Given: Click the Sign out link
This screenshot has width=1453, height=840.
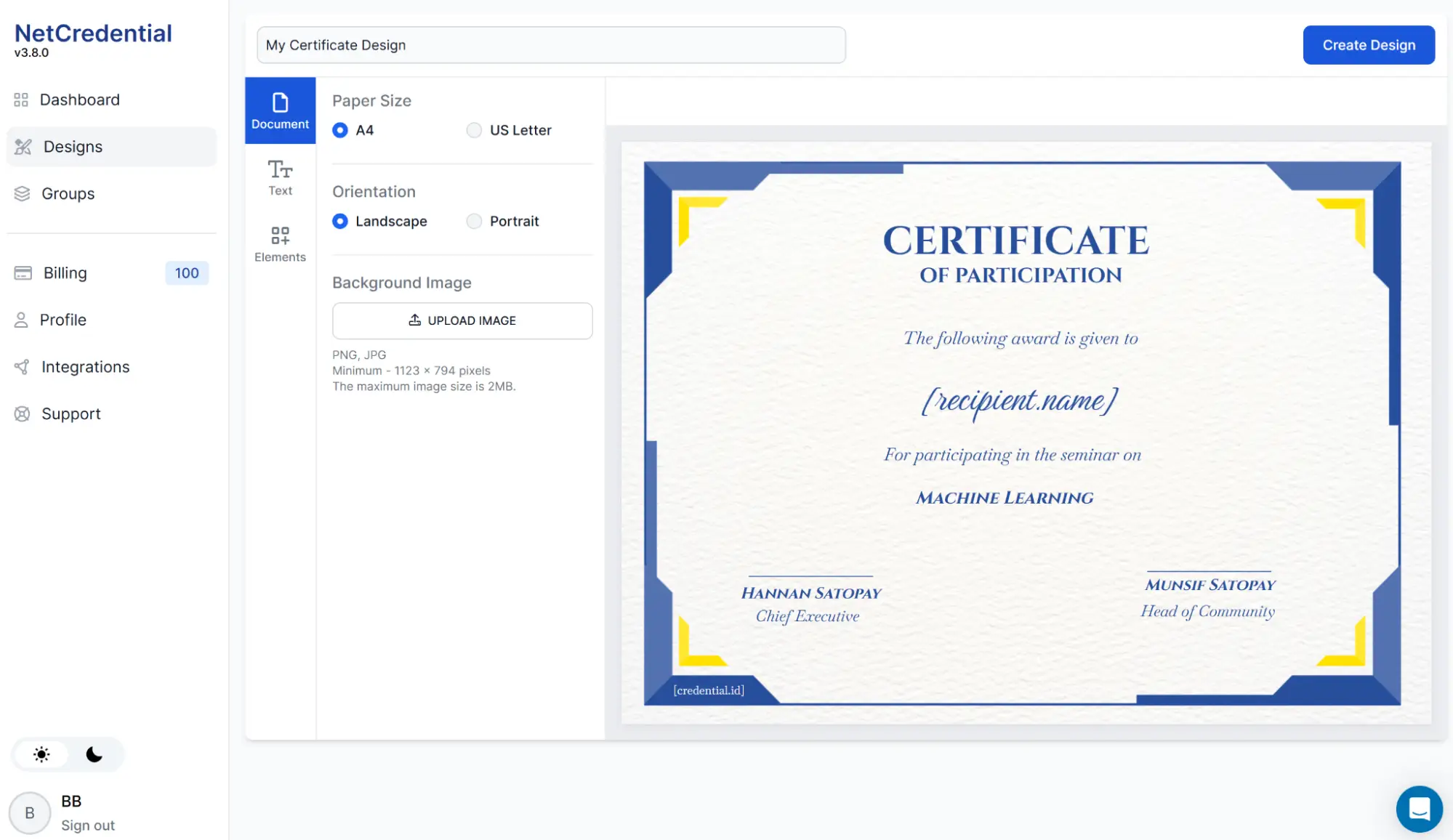Looking at the screenshot, I should [x=87, y=825].
